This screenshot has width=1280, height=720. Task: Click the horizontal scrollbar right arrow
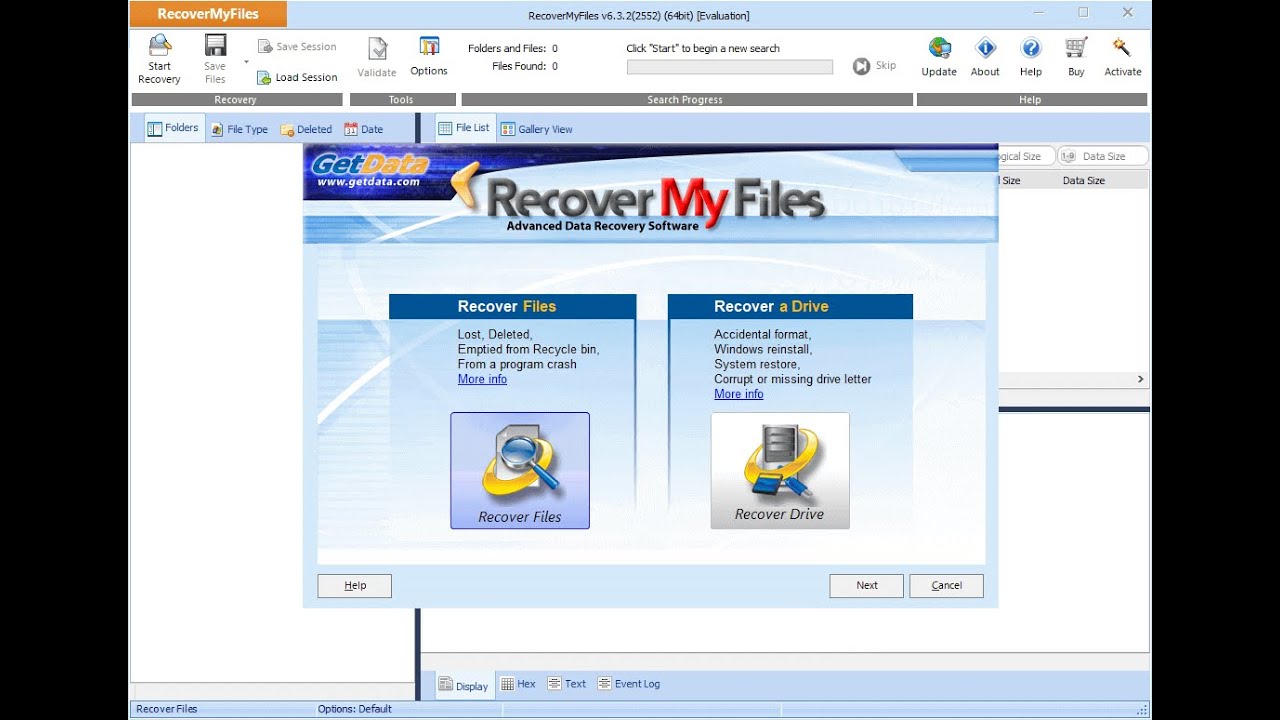coord(1140,380)
